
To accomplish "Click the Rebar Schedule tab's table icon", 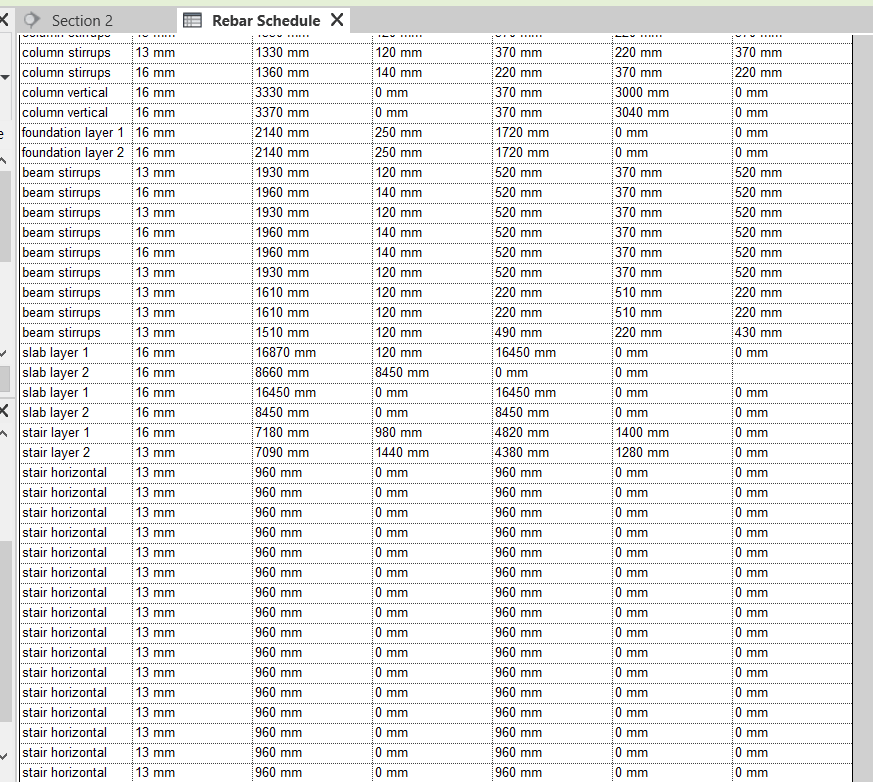I will tap(193, 20).
